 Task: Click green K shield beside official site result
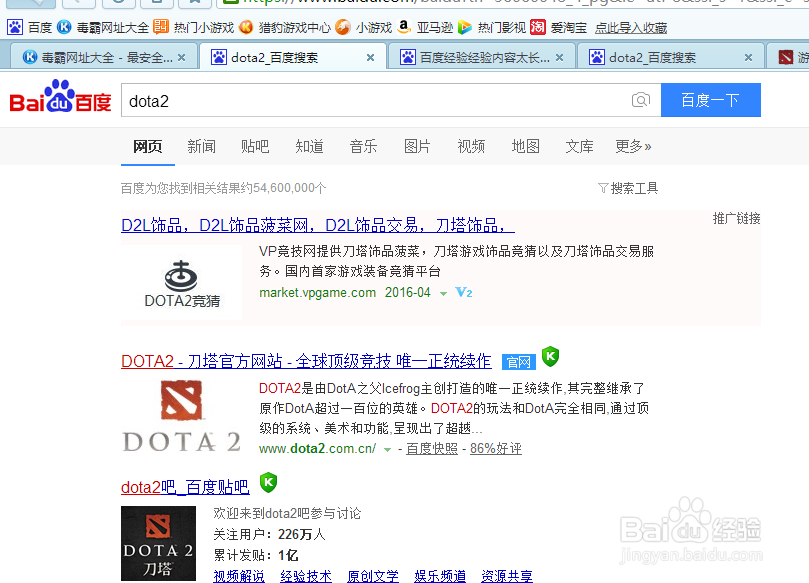click(x=551, y=356)
